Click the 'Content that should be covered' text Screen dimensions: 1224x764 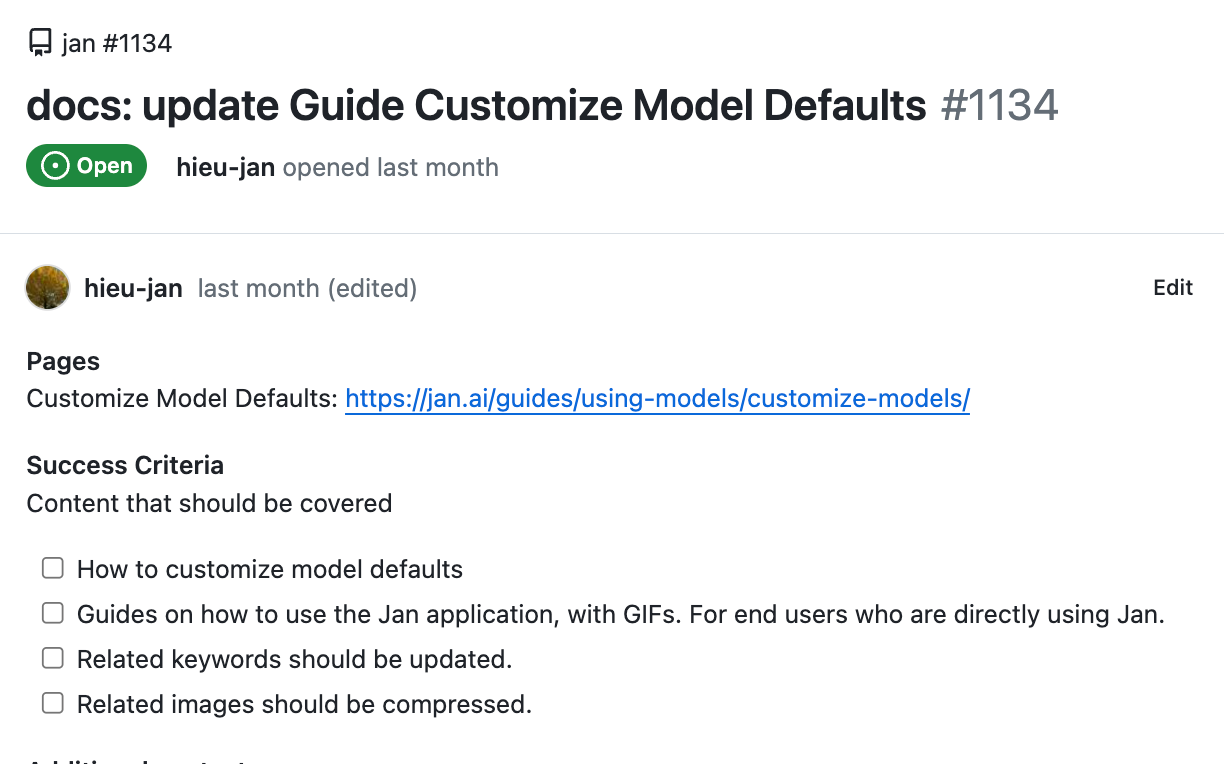click(x=209, y=503)
